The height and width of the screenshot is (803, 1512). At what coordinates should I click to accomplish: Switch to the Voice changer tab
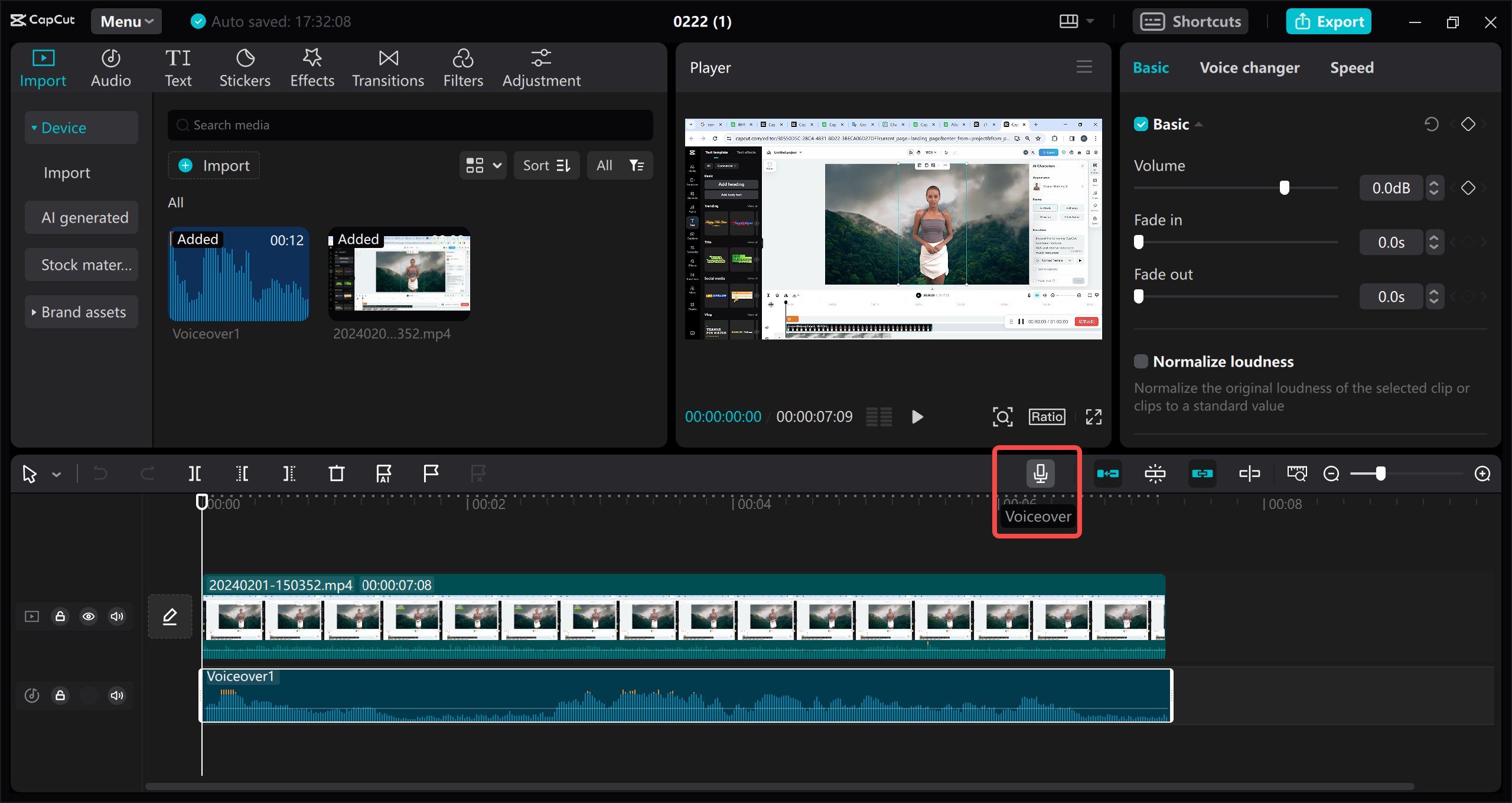(x=1250, y=67)
